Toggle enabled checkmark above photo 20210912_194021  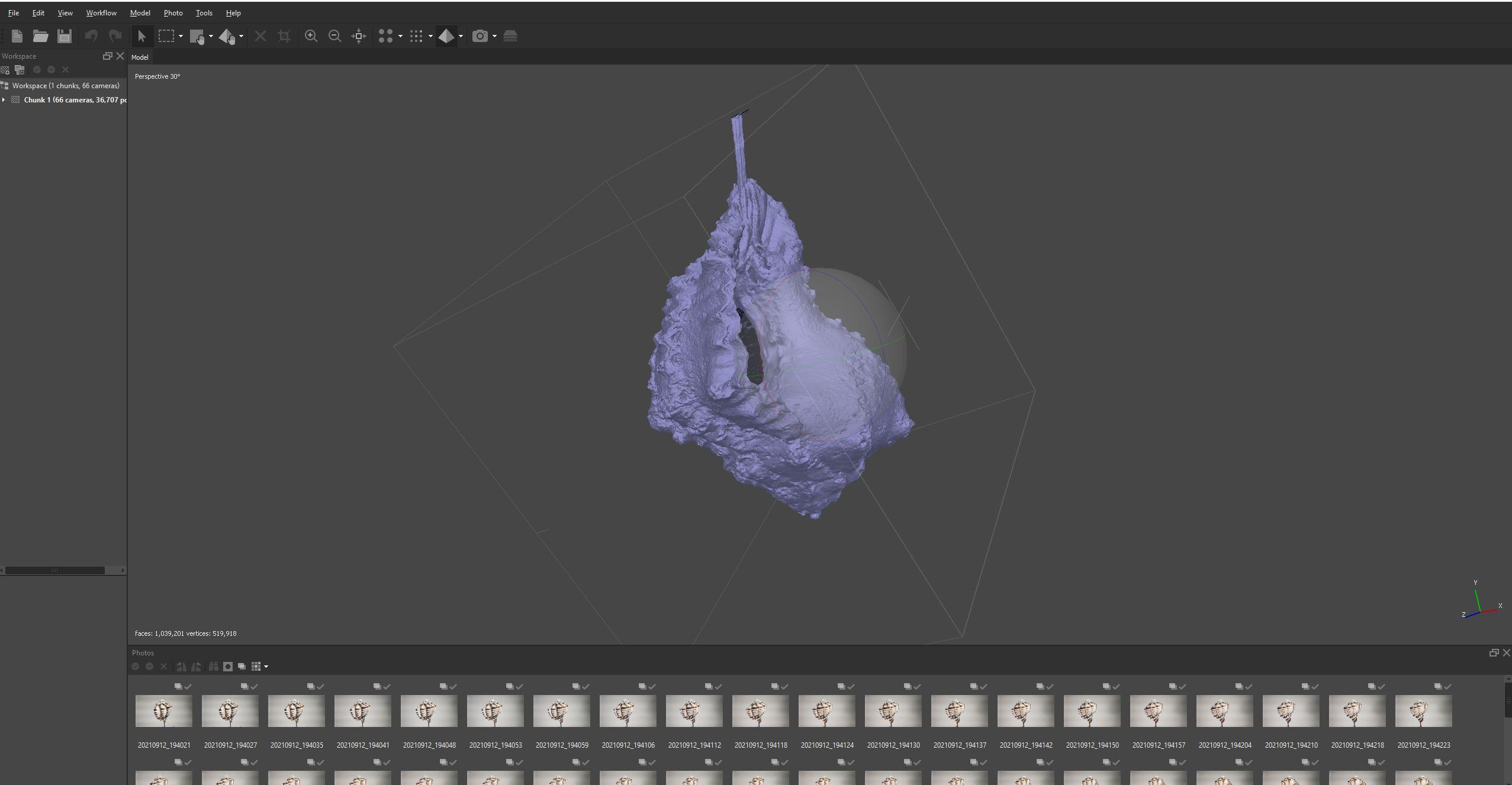pos(188,687)
